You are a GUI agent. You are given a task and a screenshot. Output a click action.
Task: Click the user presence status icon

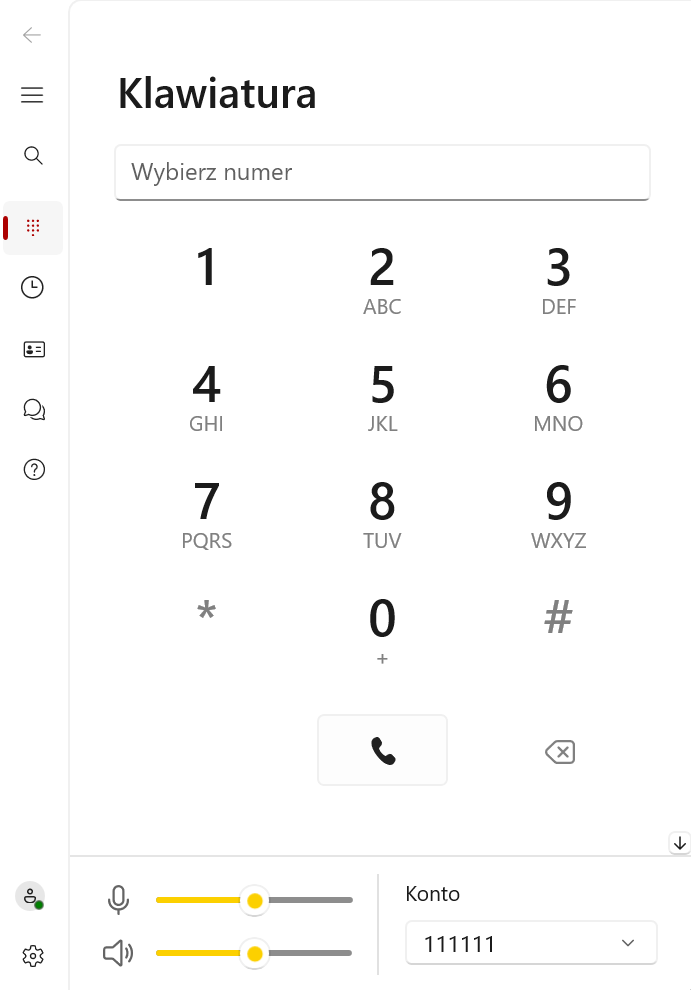(x=30, y=896)
